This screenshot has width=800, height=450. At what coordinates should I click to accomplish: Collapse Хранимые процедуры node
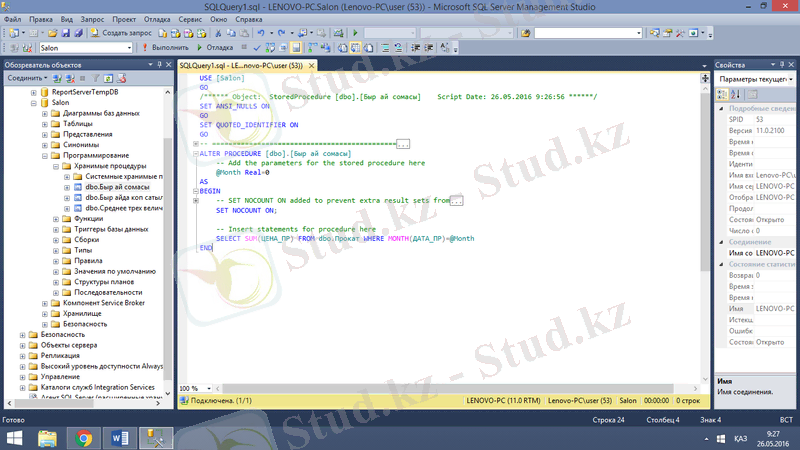56,166
